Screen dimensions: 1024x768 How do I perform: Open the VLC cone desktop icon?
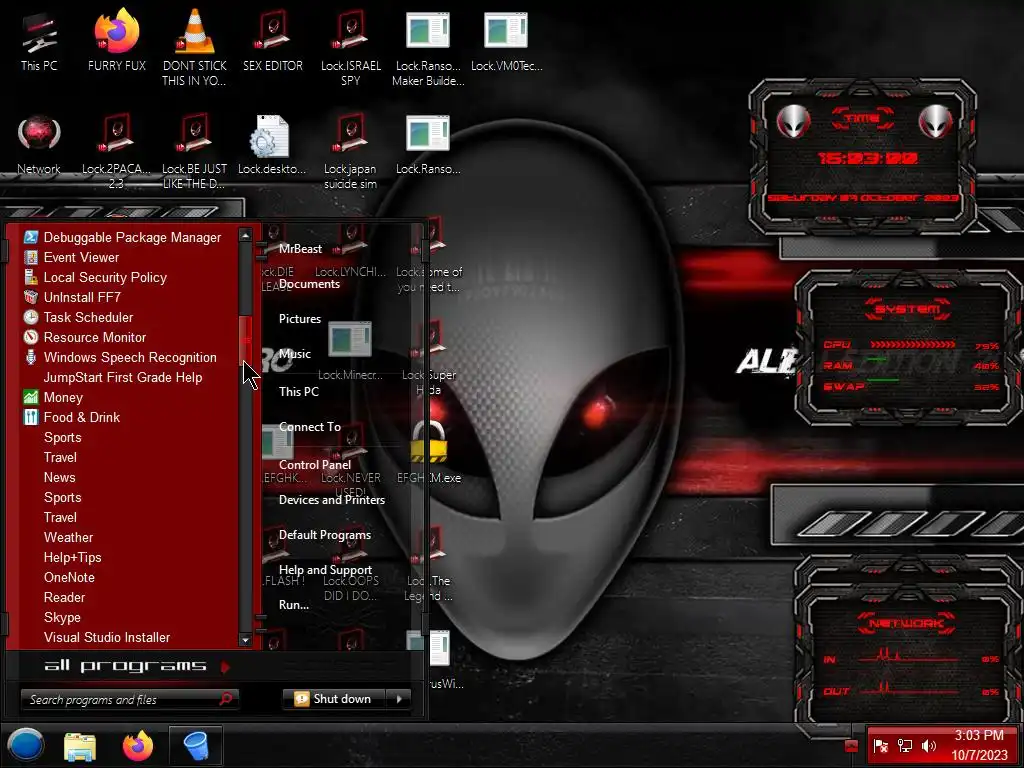195,47
